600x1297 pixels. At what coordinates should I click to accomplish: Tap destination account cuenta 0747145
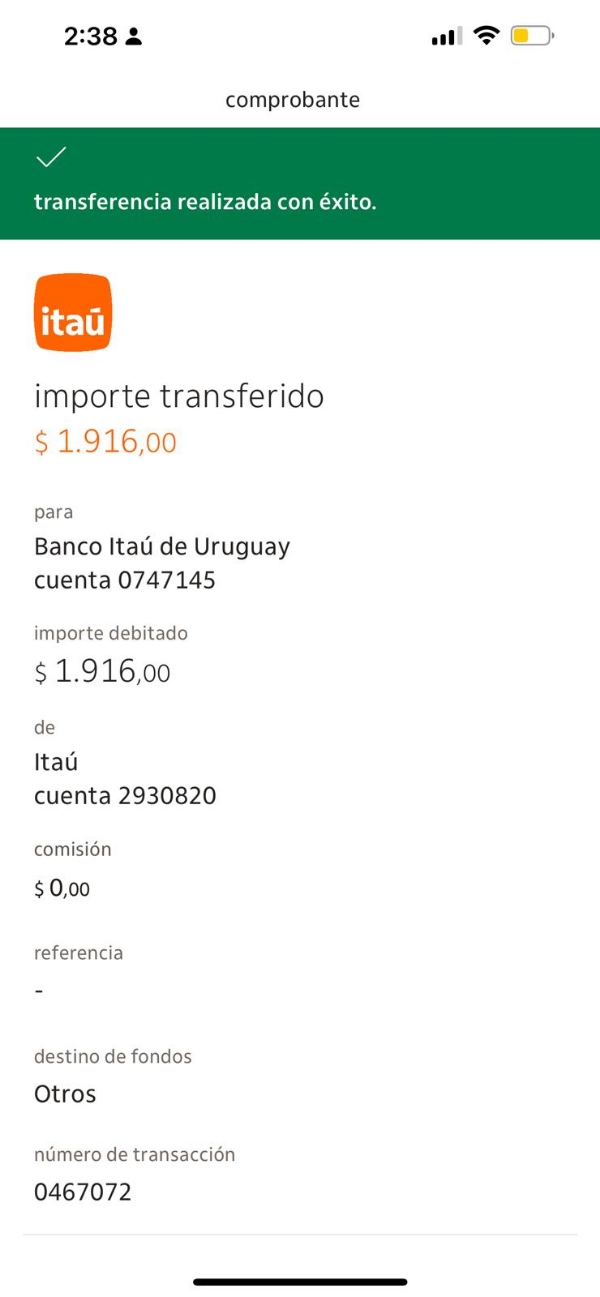coord(125,580)
